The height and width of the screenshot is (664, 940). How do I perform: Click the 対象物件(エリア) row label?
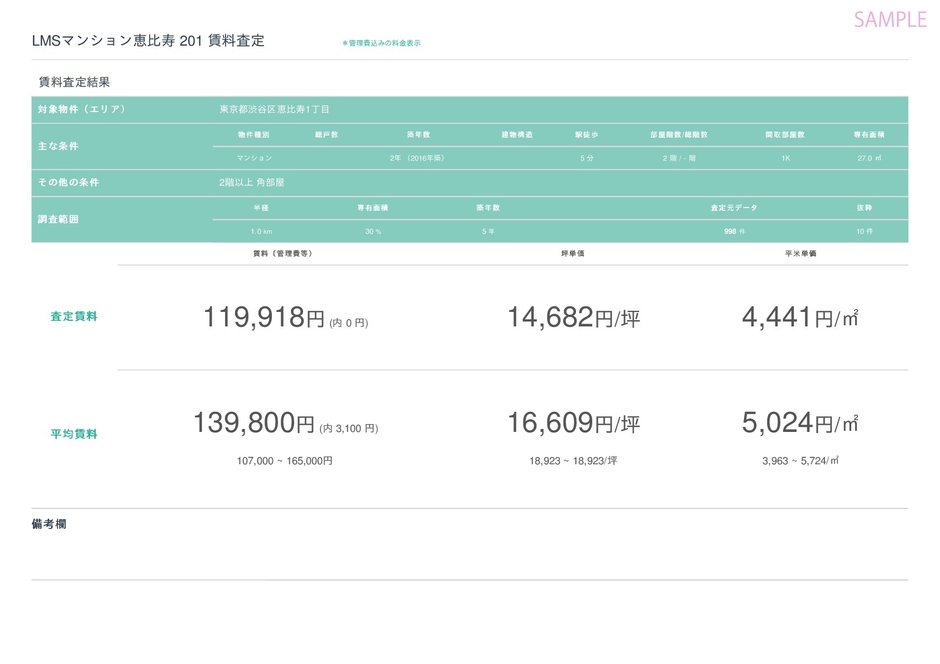coord(82,109)
